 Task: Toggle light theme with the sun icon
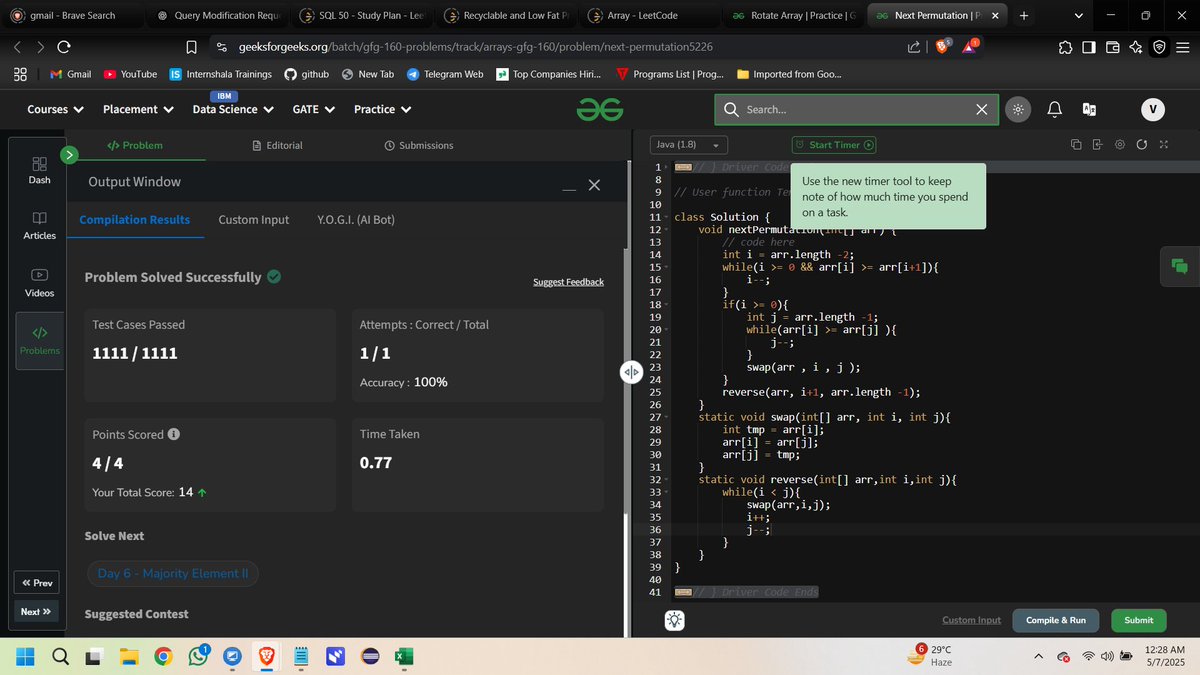(x=1018, y=110)
